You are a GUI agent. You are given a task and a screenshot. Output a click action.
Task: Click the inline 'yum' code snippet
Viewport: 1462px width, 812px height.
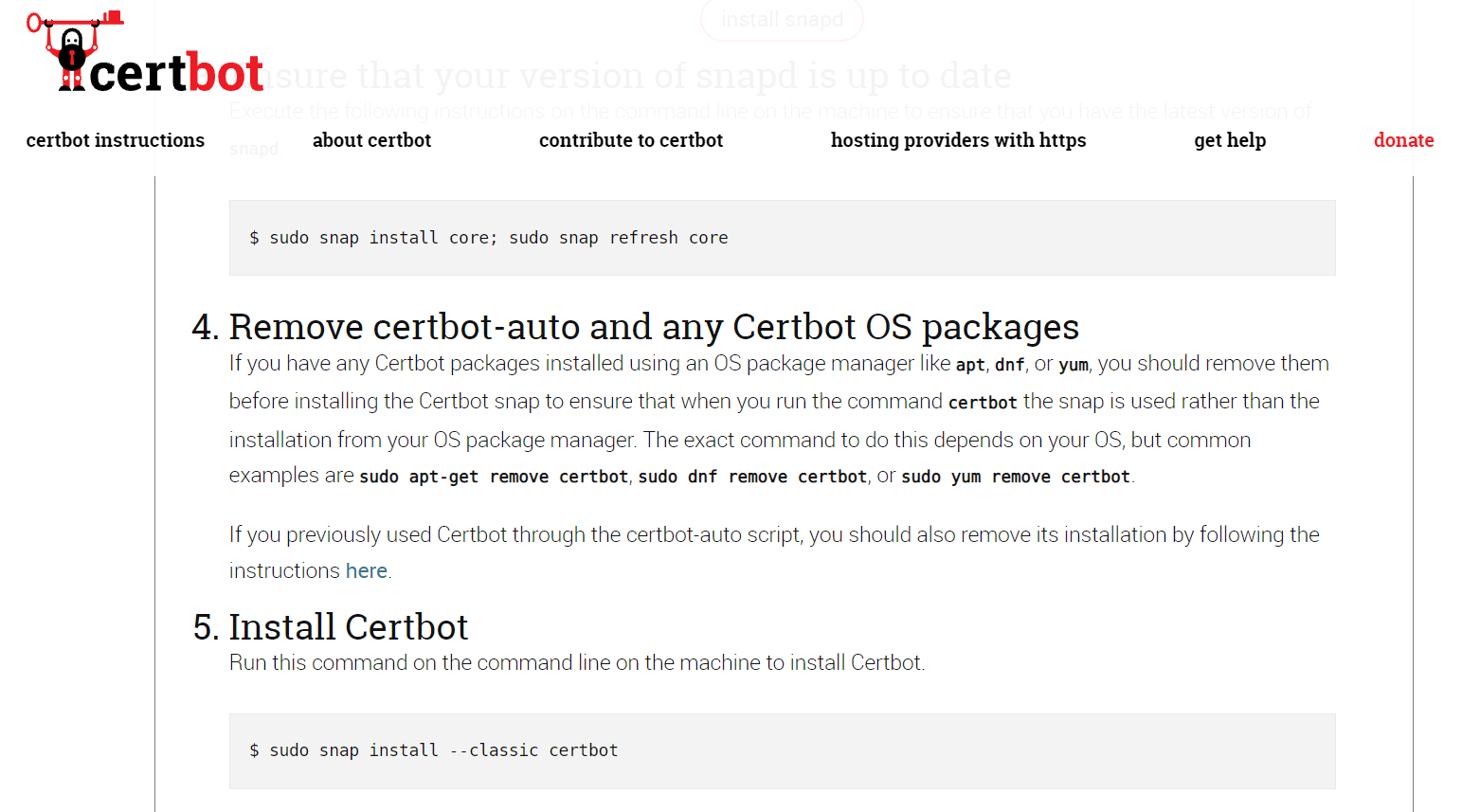(1074, 364)
